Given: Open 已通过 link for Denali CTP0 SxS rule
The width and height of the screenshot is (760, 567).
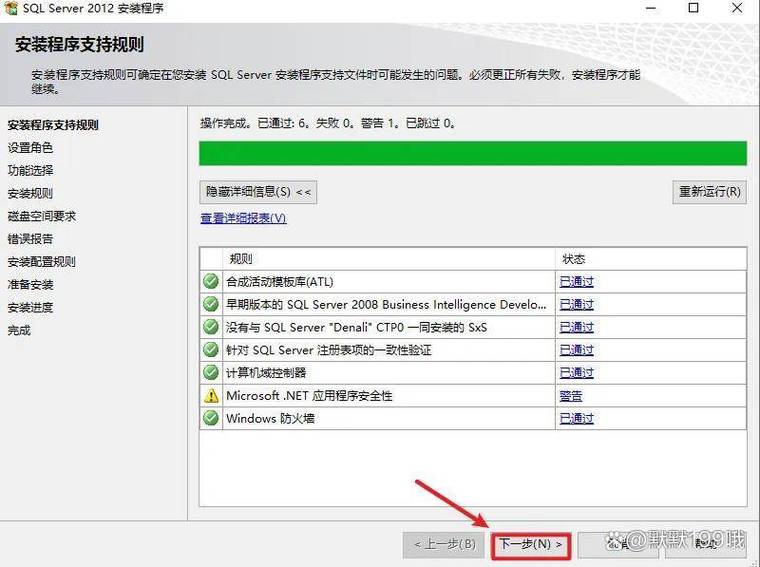Looking at the screenshot, I should pyautogui.click(x=576, y=327).
